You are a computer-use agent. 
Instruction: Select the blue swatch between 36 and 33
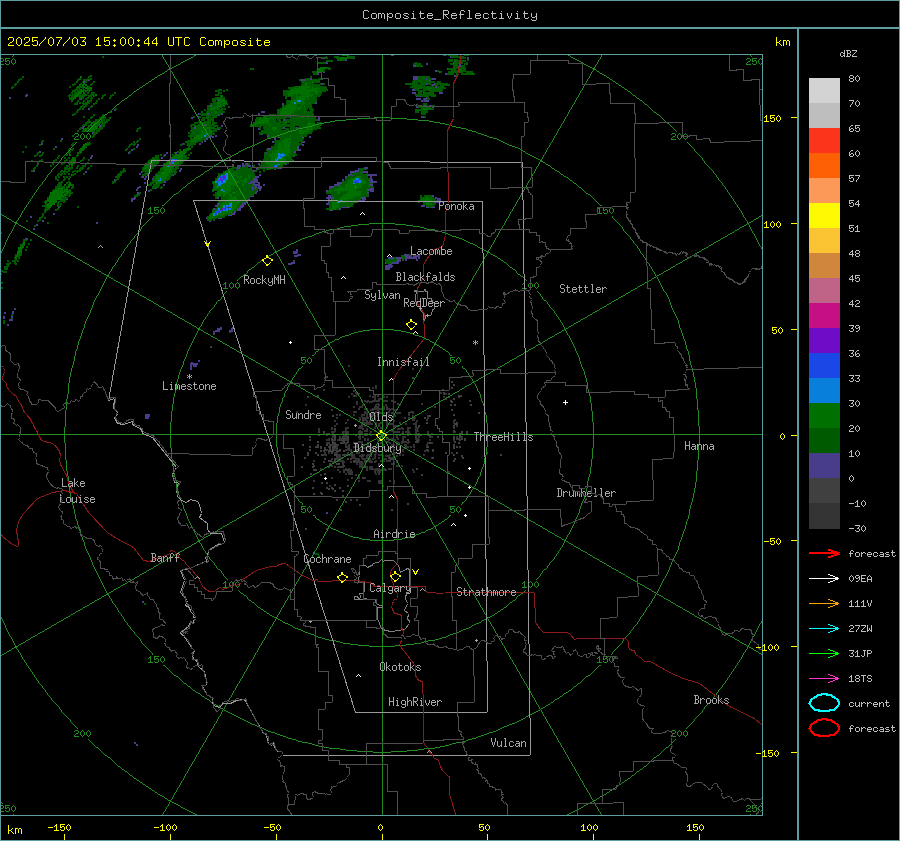point(824,365)
